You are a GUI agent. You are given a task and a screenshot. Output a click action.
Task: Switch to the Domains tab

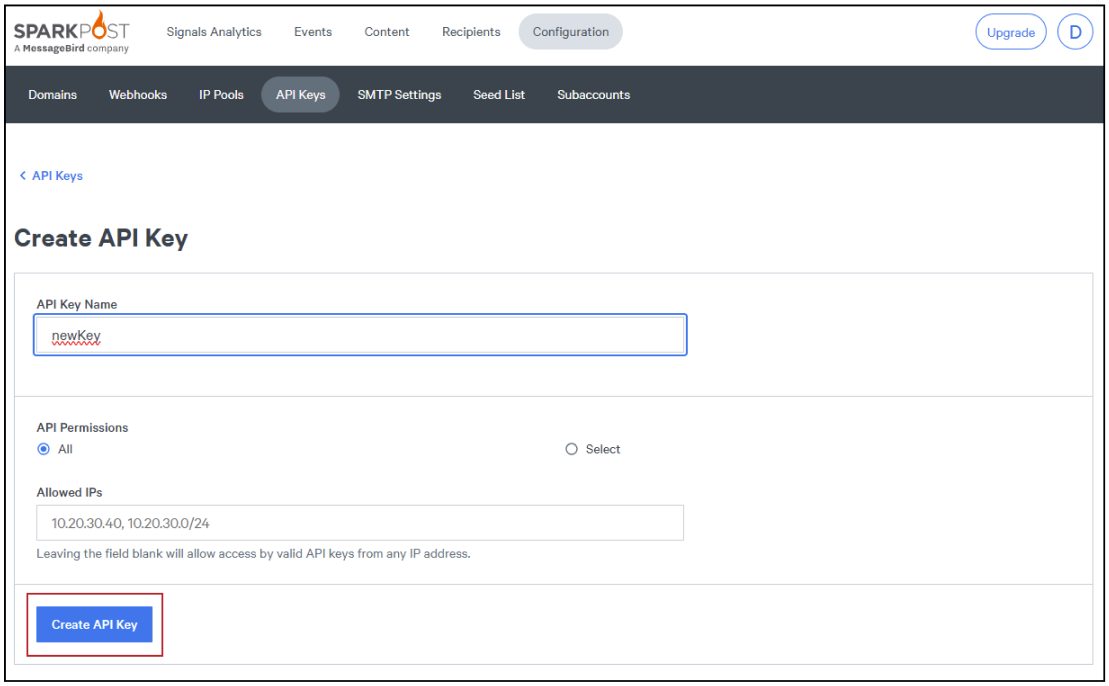[53, 95]
